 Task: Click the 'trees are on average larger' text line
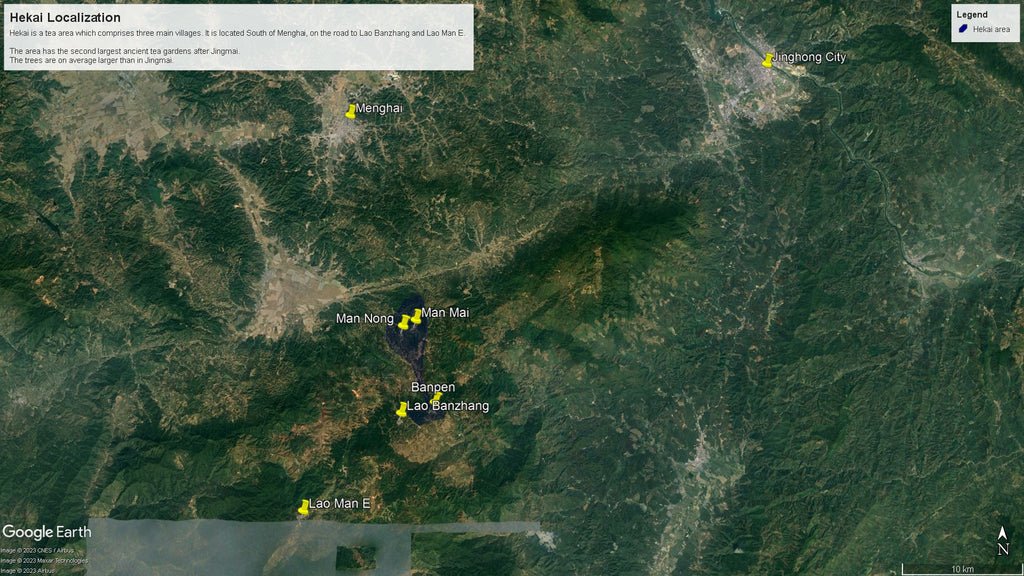click(91, 60)
